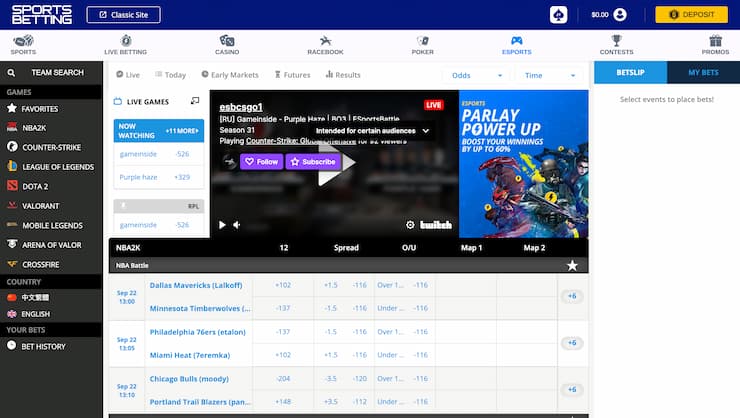The image size is (740, 418).
Task: Favorite the NBA Battle league star
Action: [572, 266]
